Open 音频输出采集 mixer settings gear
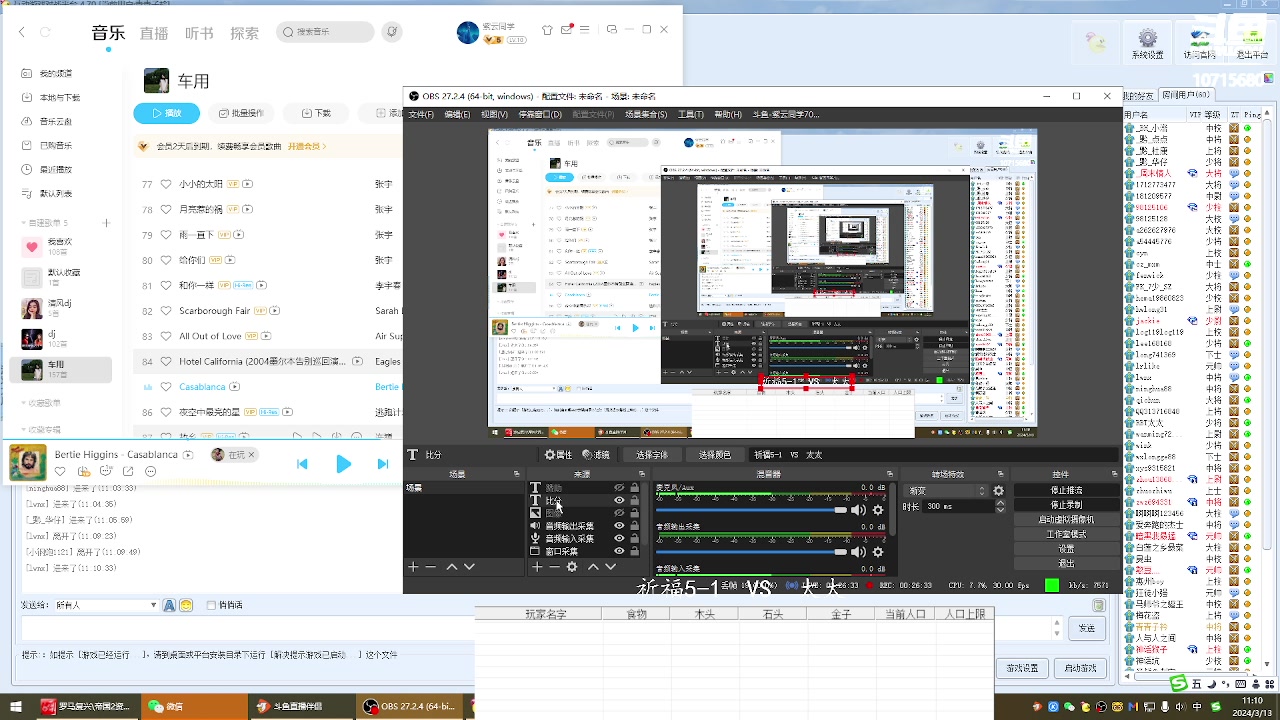Viewport: 1280px width, 720px height. point(878,551)
